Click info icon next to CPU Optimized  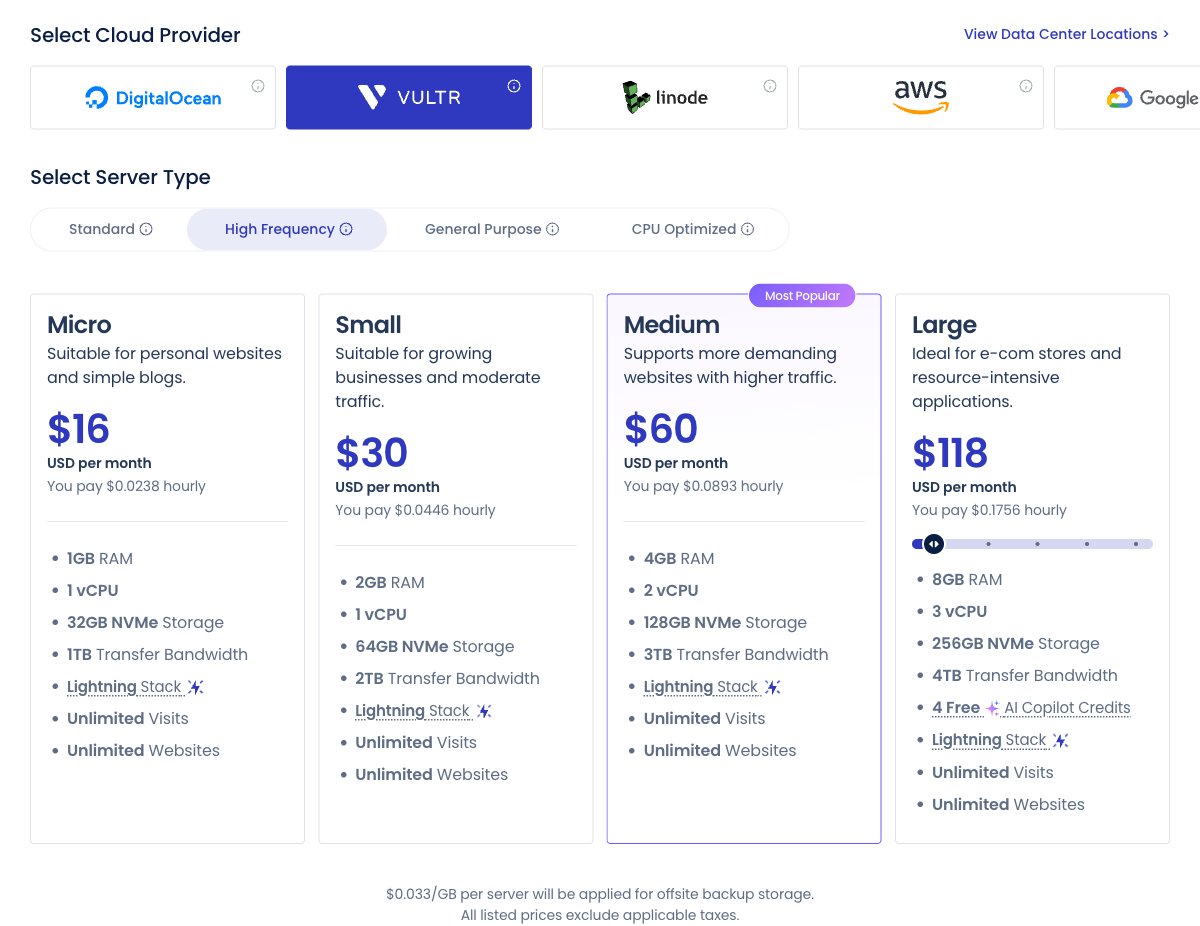point(748,229)
